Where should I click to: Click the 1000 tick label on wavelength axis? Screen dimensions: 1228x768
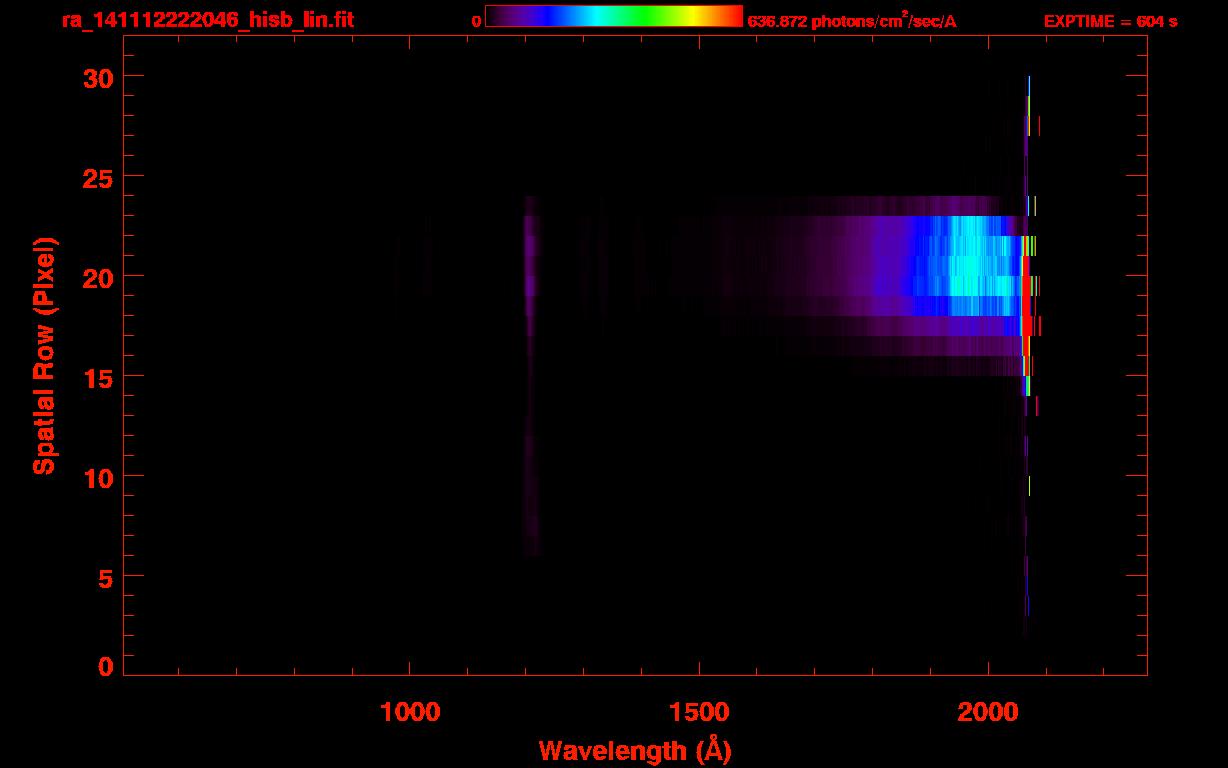tap(410, 712)
